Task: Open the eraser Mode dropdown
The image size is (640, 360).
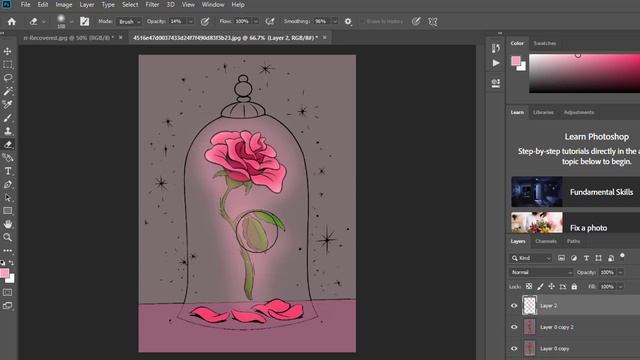Action: [129, 22]
